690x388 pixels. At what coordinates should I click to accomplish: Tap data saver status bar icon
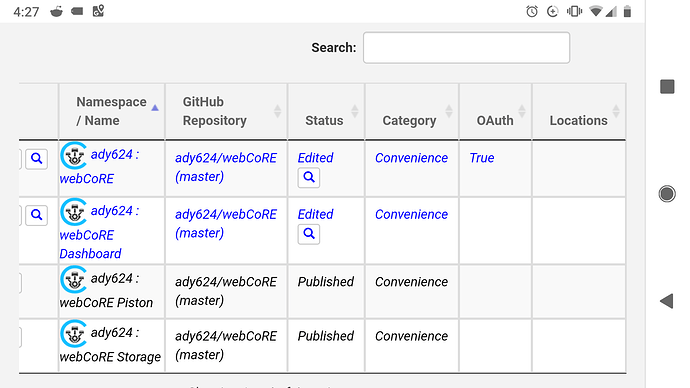(552, 11)
